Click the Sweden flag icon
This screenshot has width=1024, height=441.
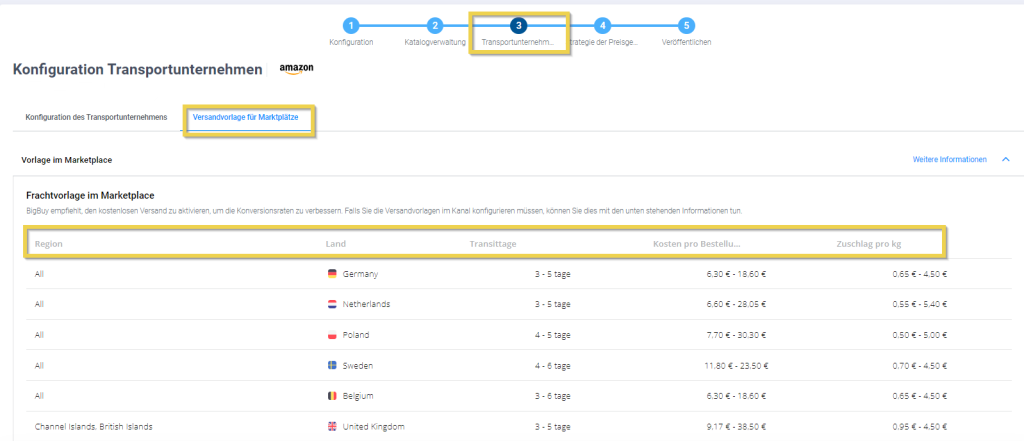pos(333,365)
